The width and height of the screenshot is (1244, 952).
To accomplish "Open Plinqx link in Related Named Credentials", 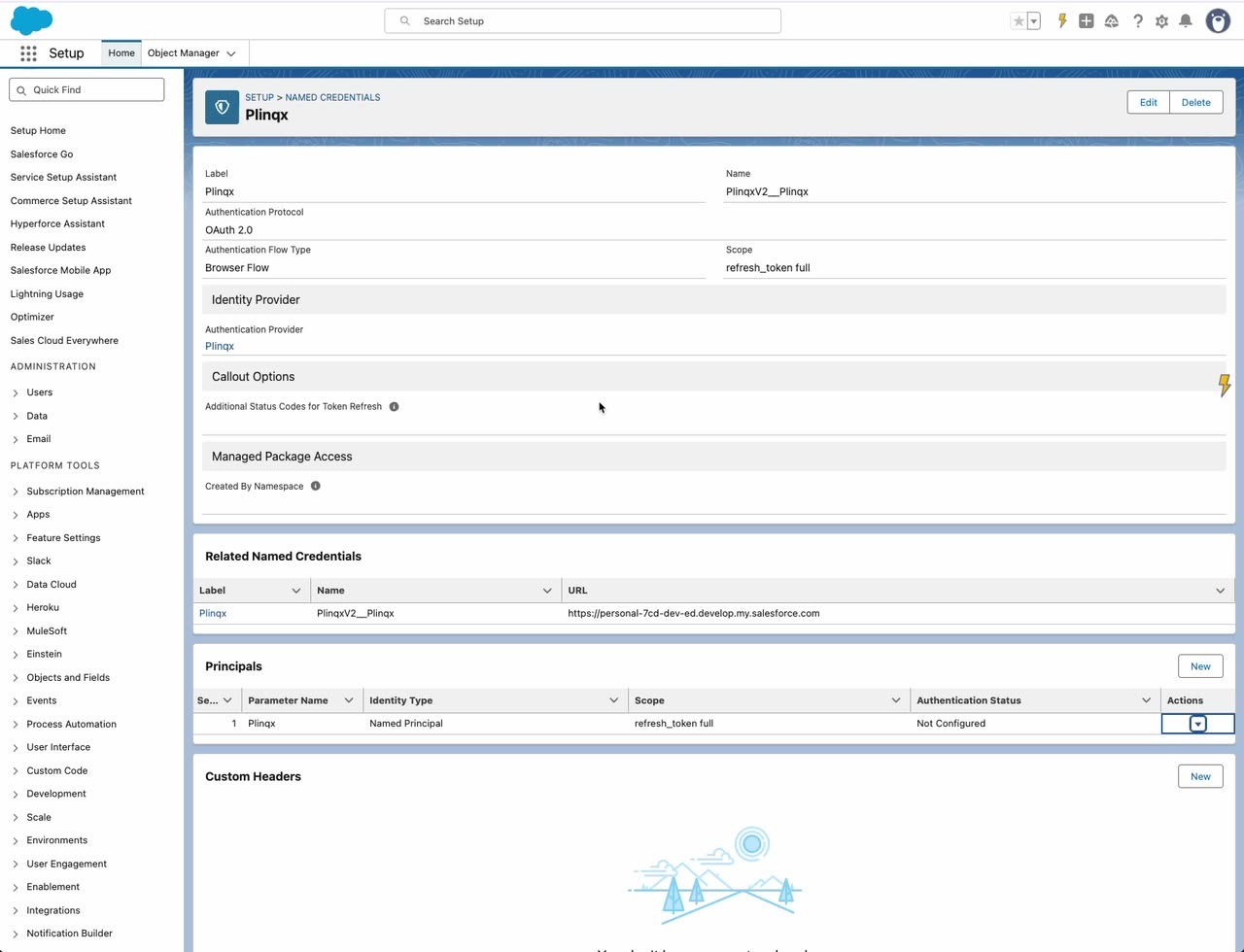I will (x=213, y=614).
